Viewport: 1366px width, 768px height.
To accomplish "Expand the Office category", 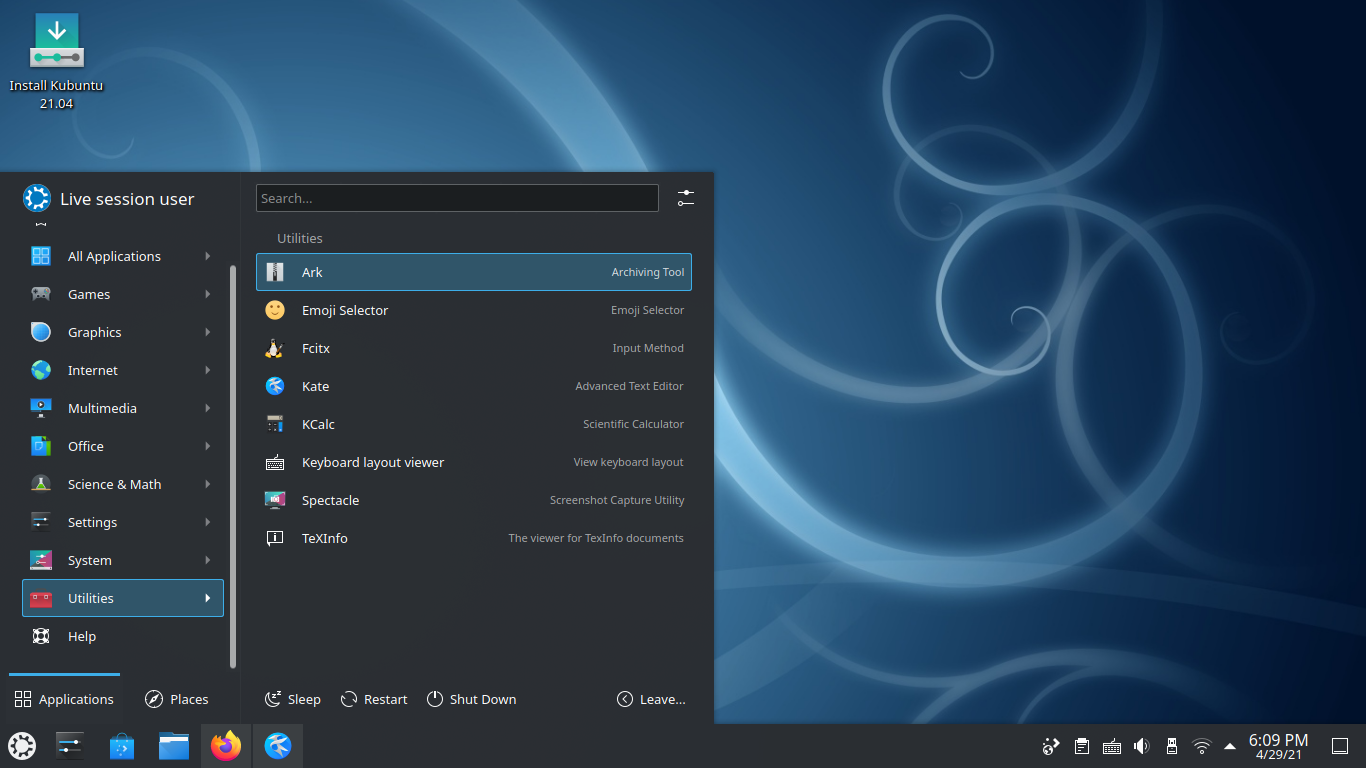I will 123,446.
